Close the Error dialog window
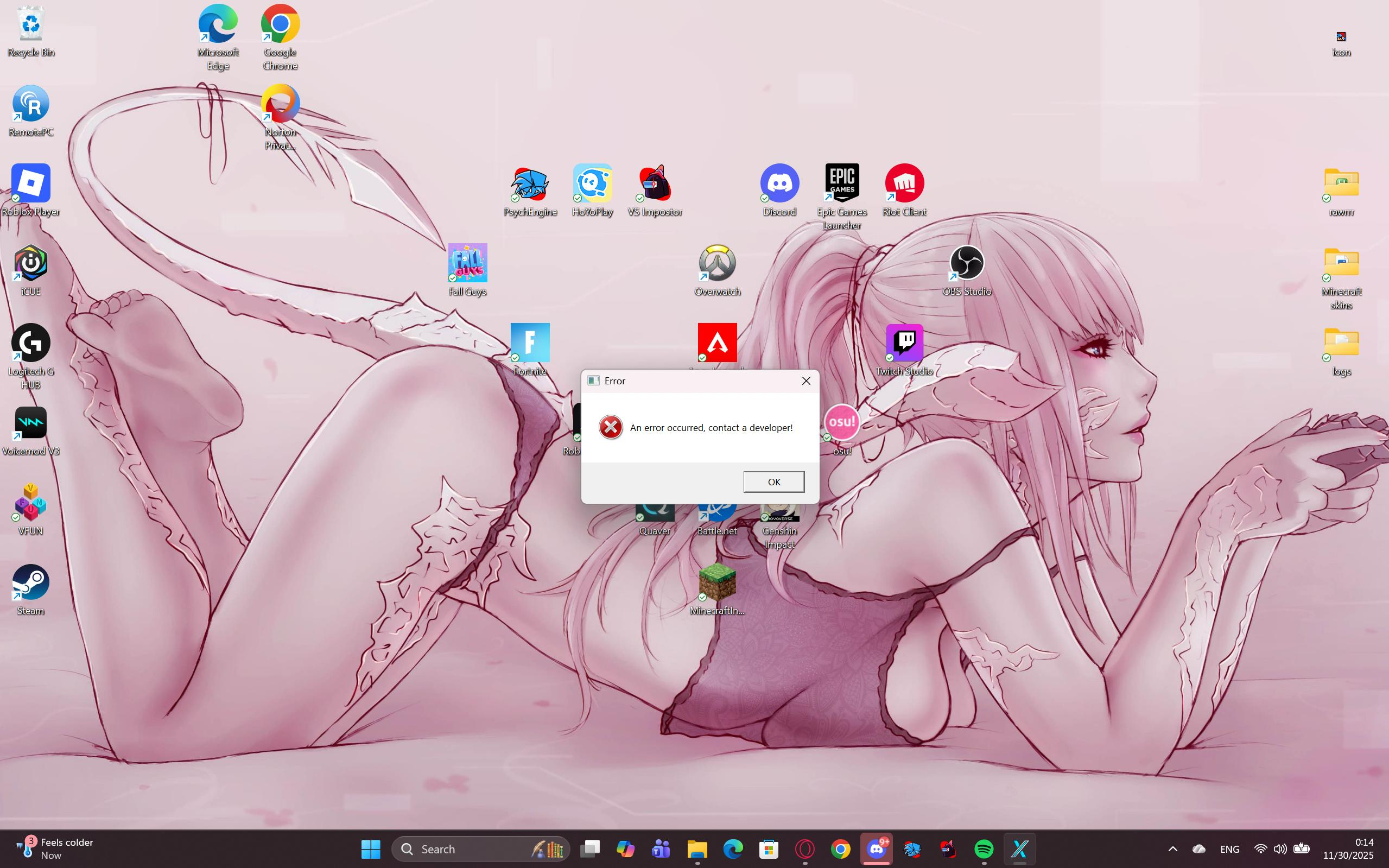 point(806,381)
